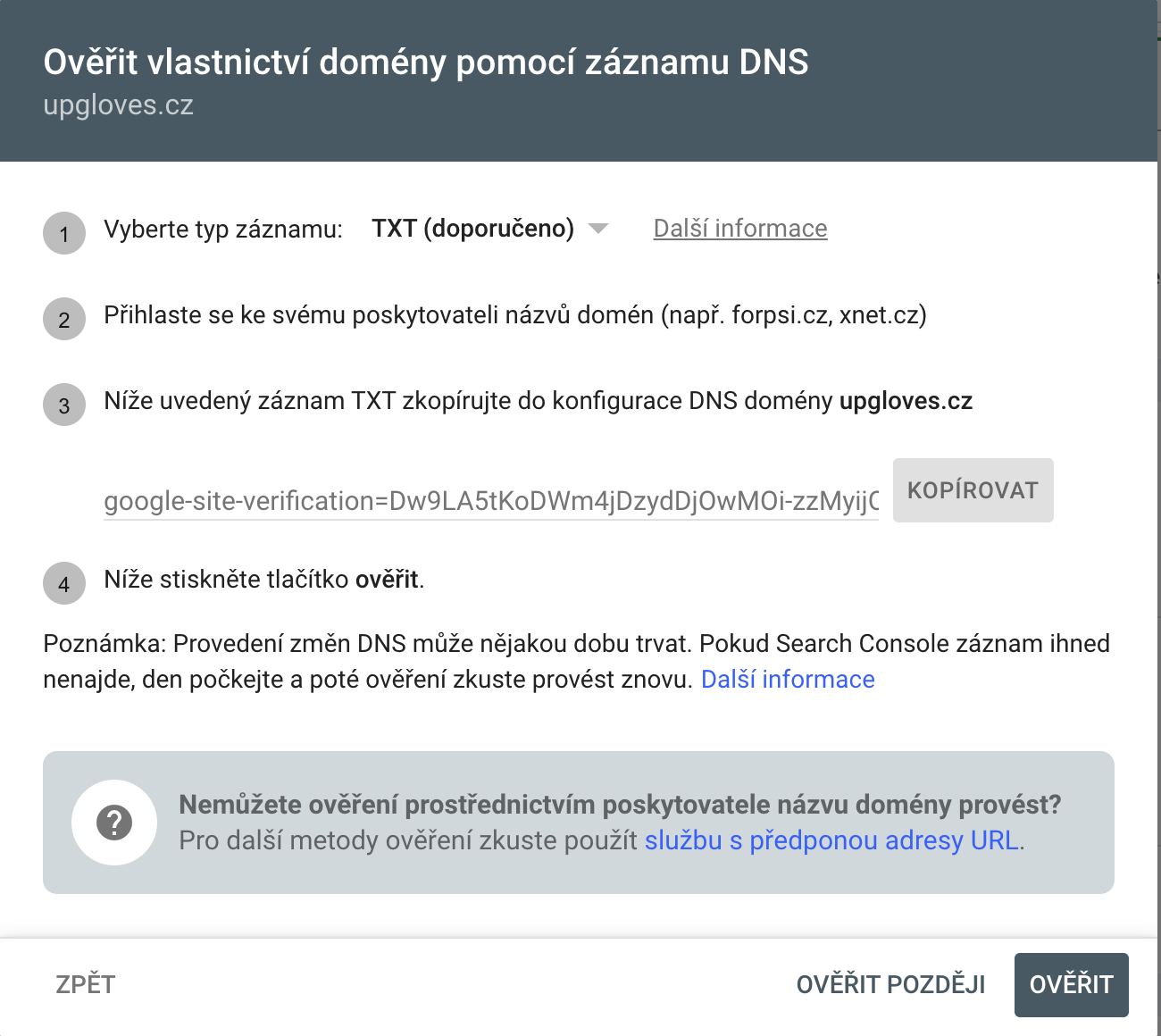Viewport: 1161px width, 1036px height.
Task: Expand the record type dropdown arrow
Action: [598, 229]
